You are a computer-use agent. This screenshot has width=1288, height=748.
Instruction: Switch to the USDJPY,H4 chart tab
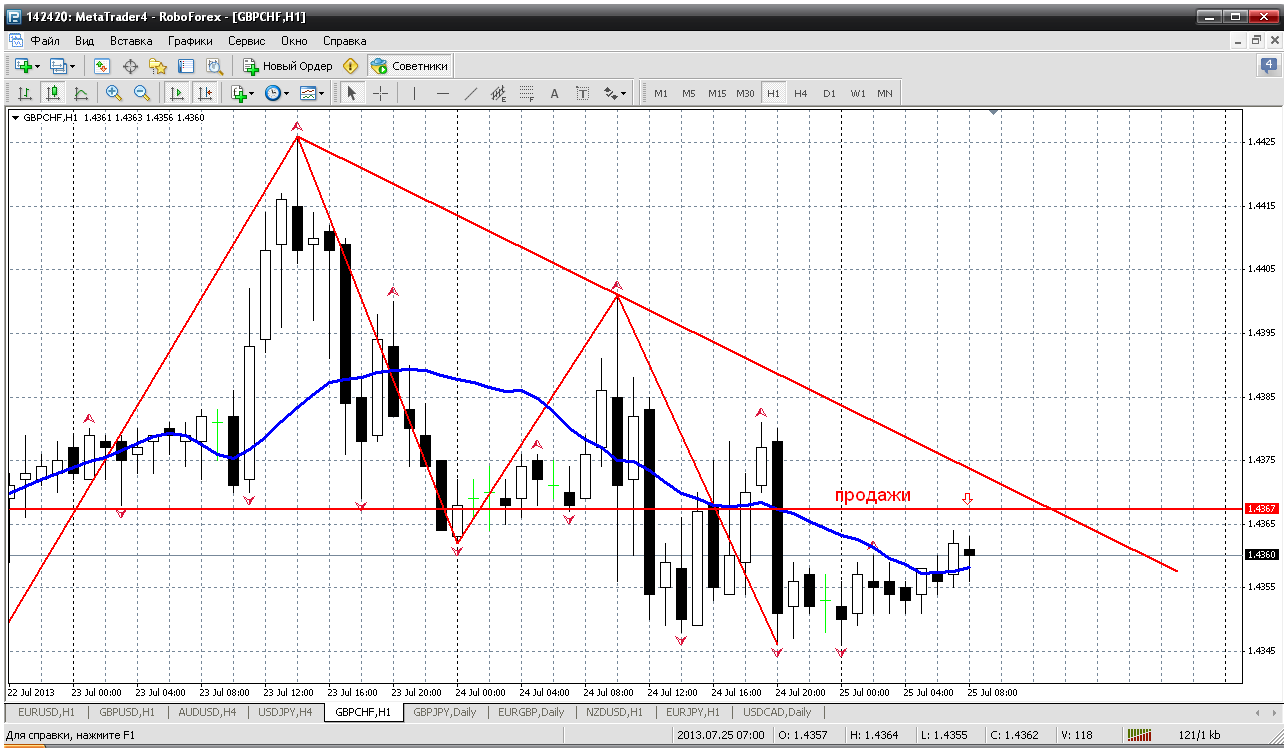pos(285,712)
